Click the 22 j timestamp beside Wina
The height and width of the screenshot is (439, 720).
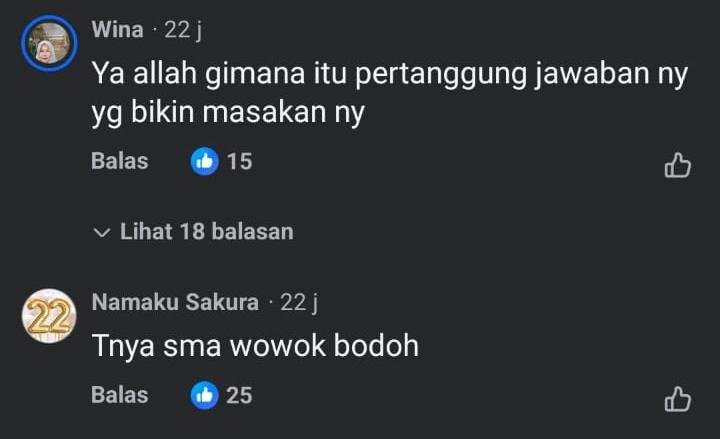click(183, 30)
